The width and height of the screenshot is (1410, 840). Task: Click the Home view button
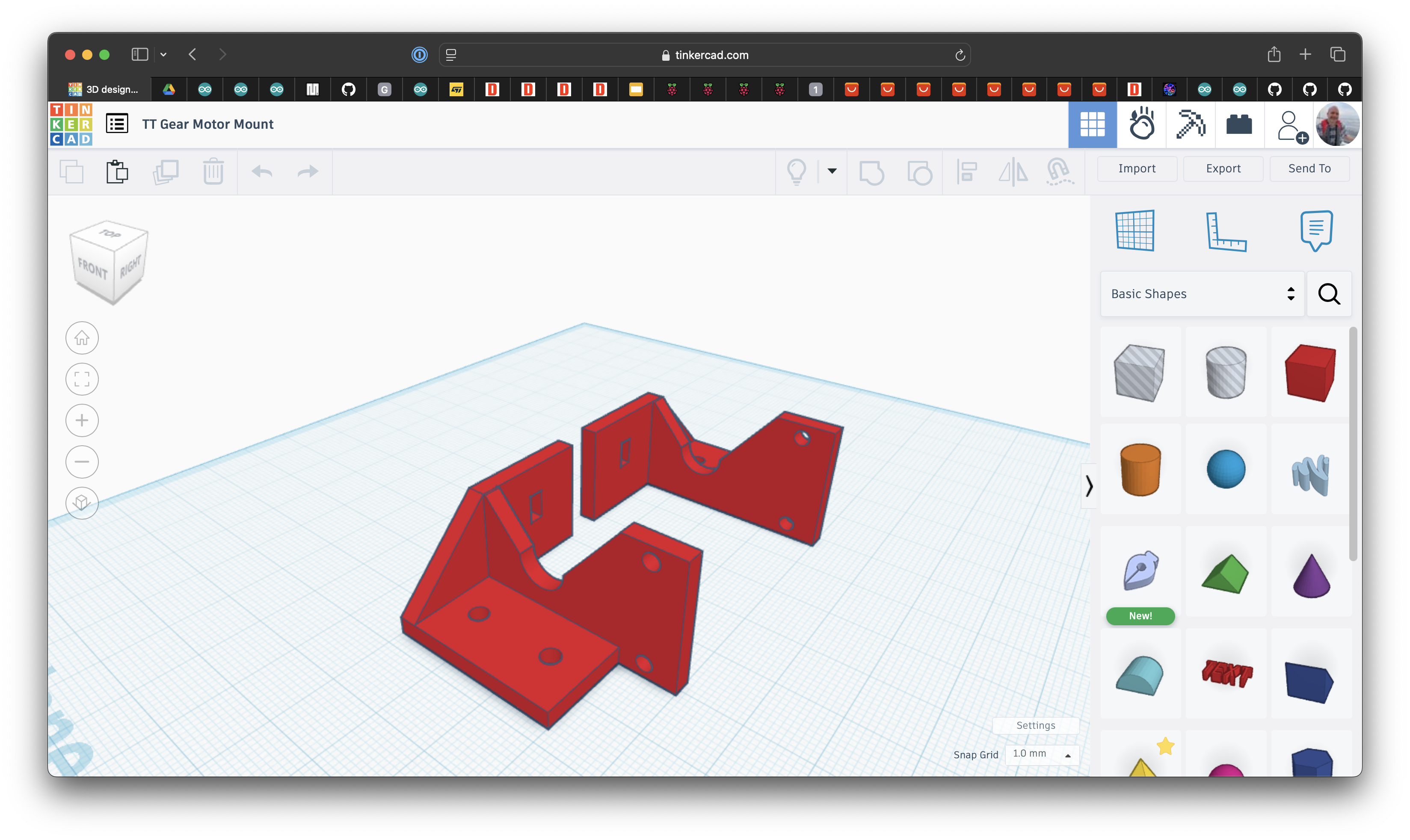(x=82, y=338)
